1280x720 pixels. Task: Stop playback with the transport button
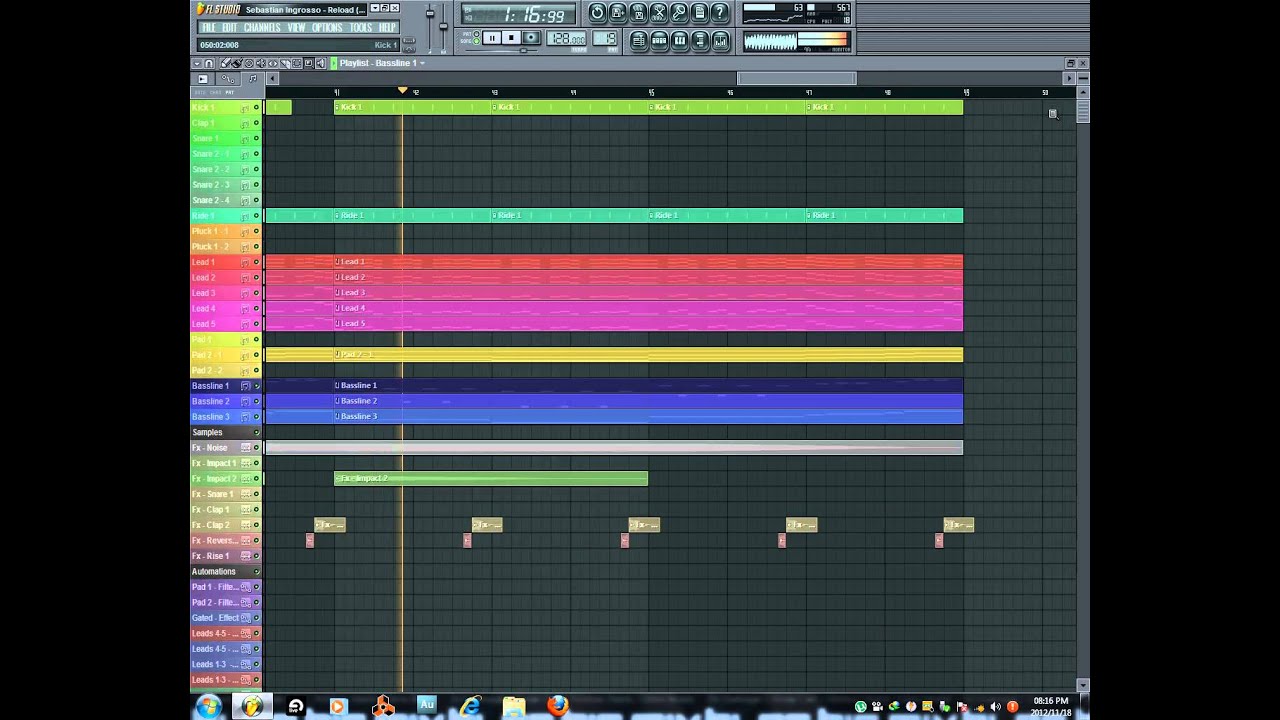click(511, 38)
